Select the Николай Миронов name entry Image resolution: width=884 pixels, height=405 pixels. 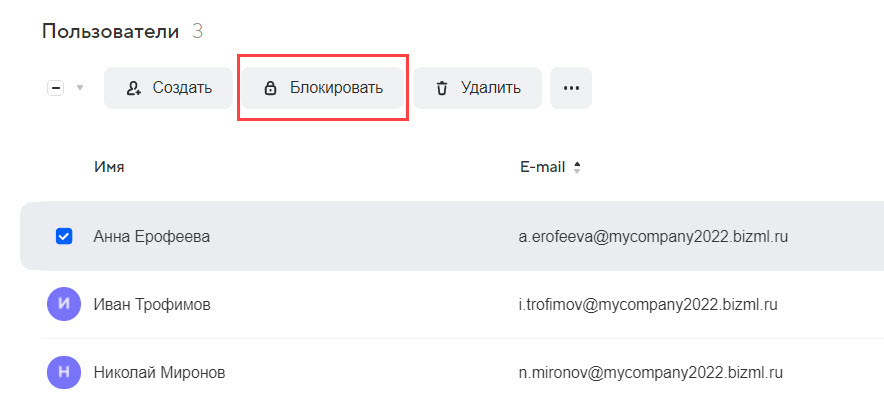(159, 373)
